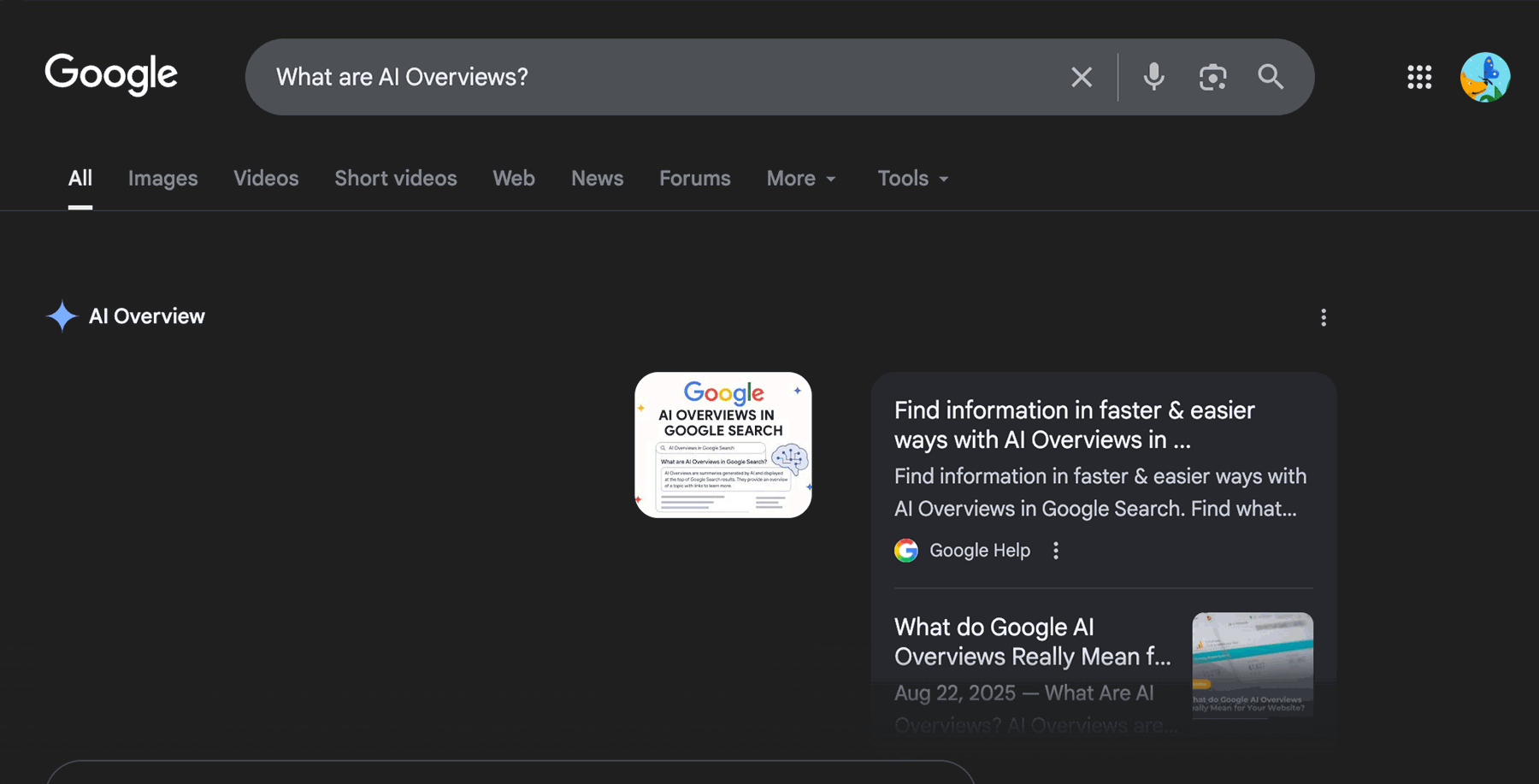1539x784 pixels.
Task: Click the Google Help favicon
Action: pos(906,551)
